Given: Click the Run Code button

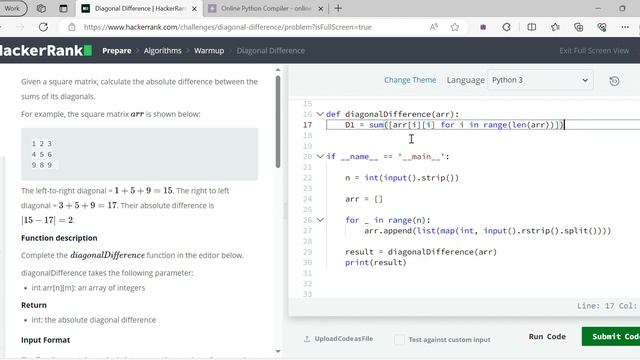Looking at the screenshot, I should point(547,336).
